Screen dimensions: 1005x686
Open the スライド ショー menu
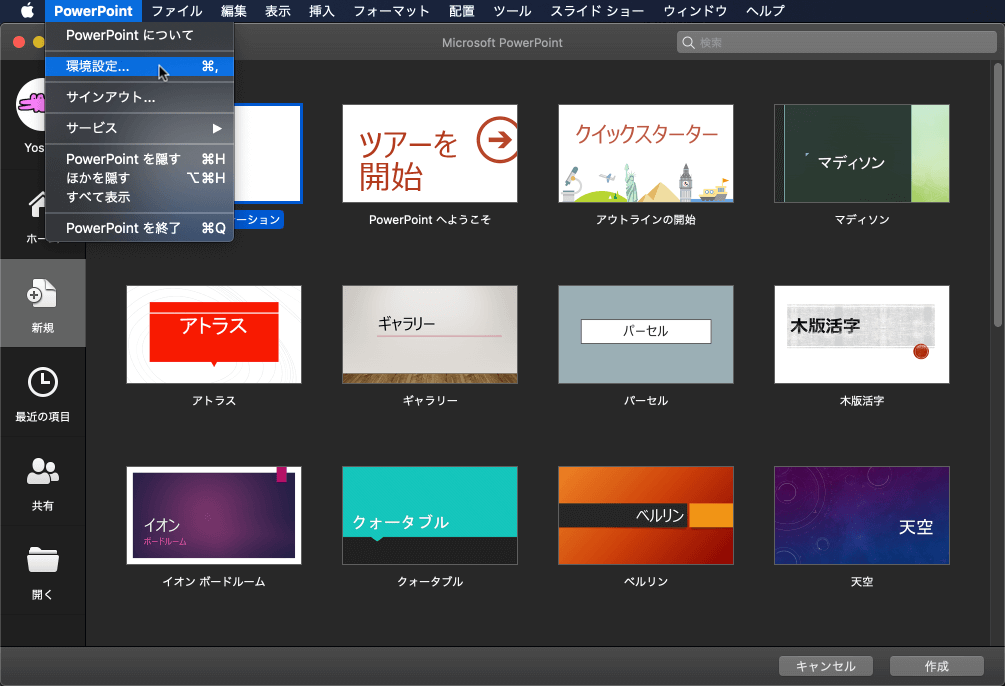tap(597, 11)
